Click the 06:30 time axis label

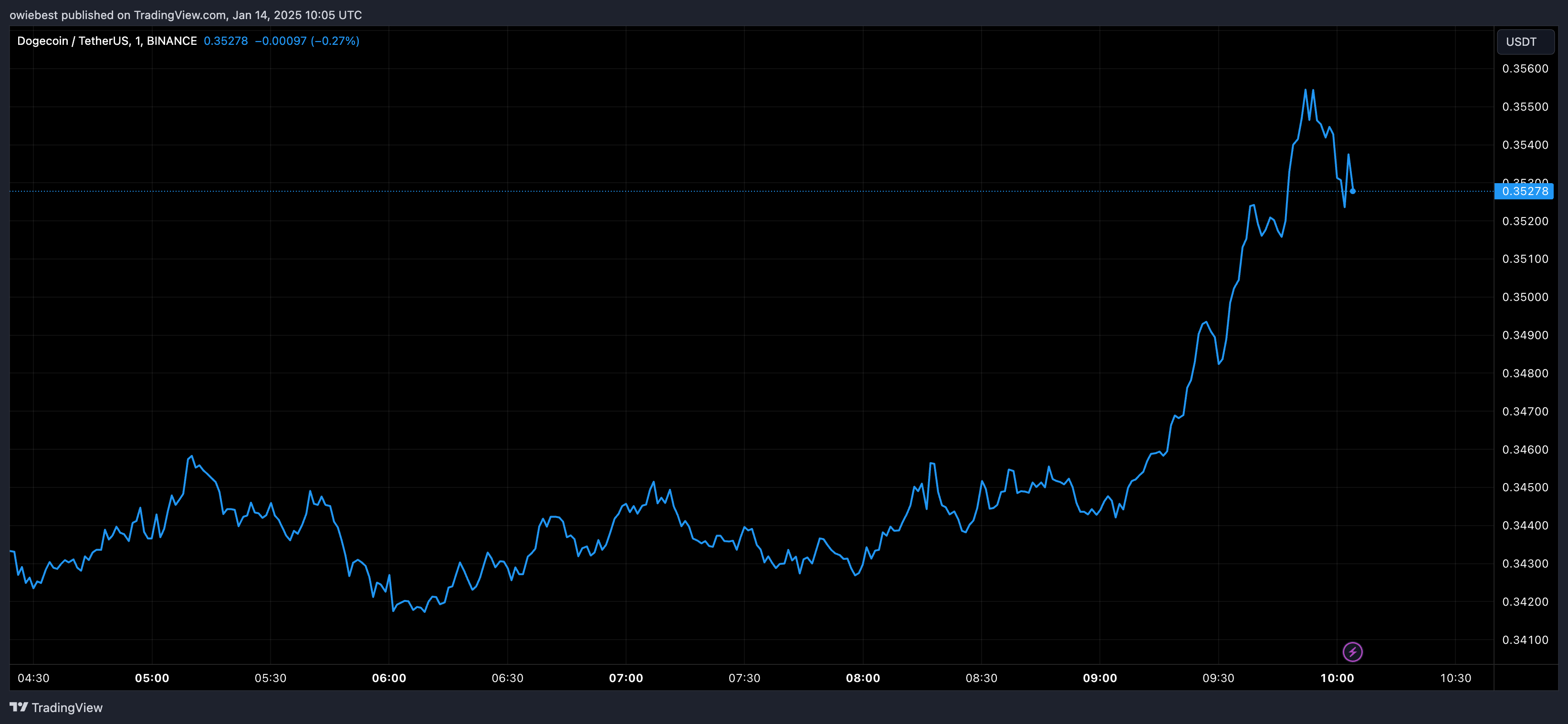[x=508, y=678]
